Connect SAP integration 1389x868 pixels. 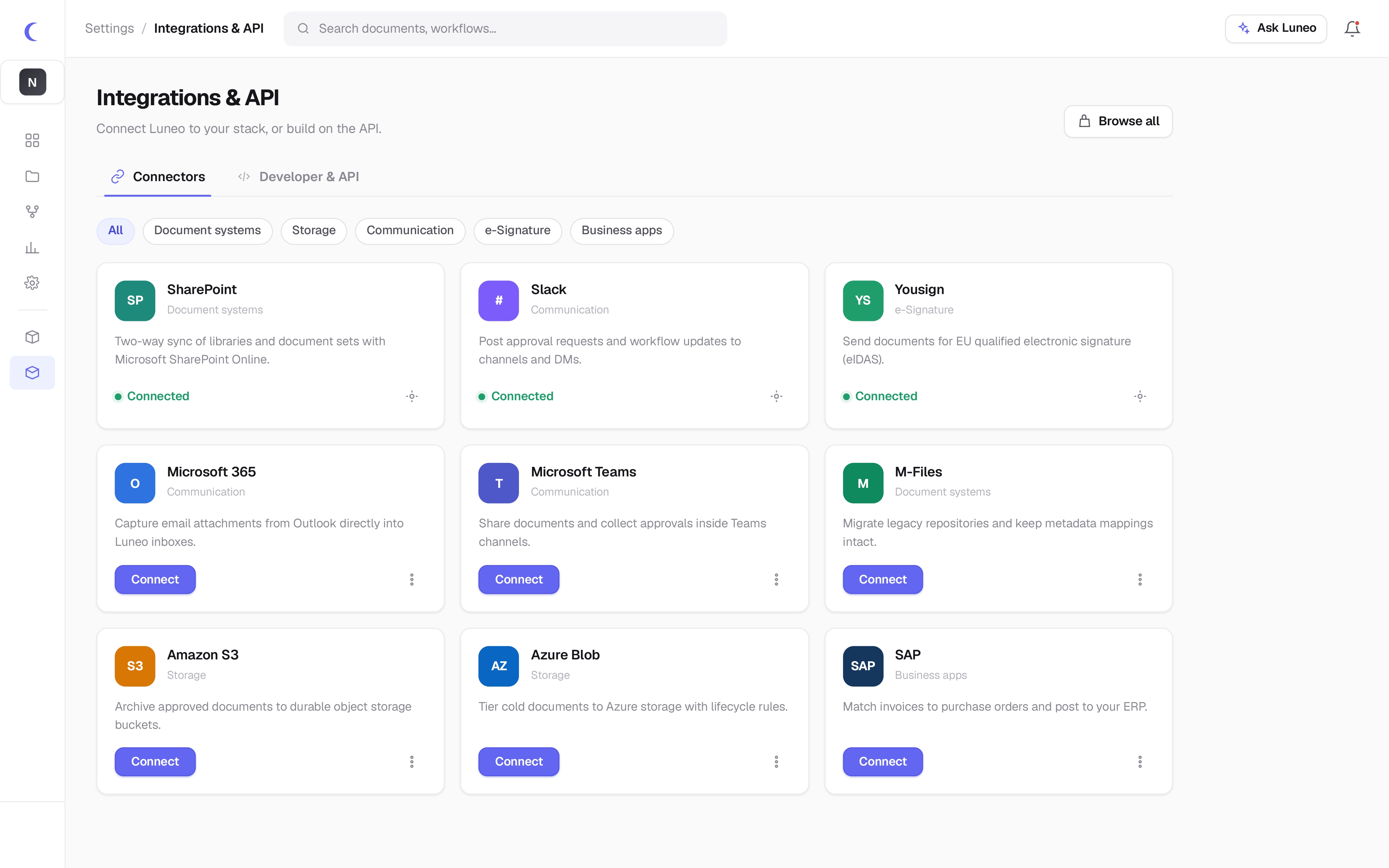coord(882,762)
